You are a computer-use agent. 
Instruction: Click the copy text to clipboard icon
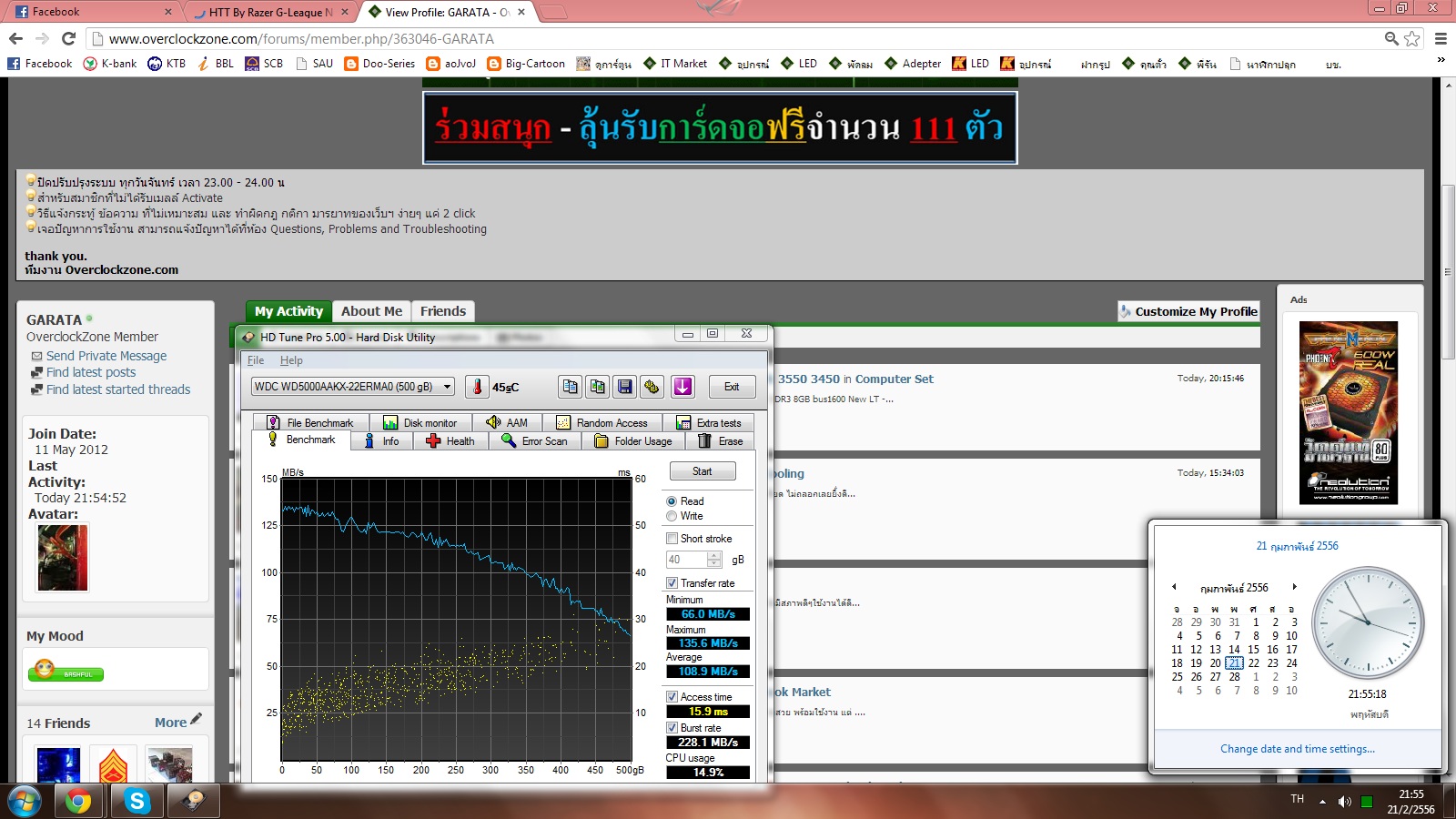click(570, 387)
